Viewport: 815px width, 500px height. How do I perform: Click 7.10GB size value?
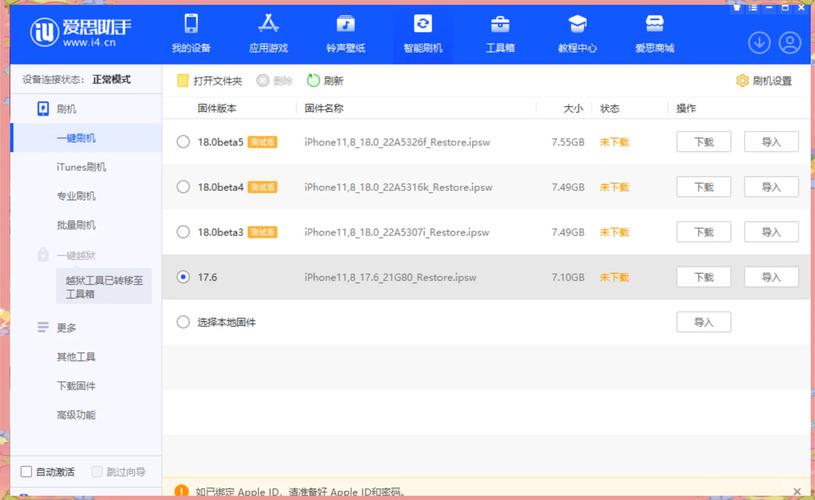568,278
